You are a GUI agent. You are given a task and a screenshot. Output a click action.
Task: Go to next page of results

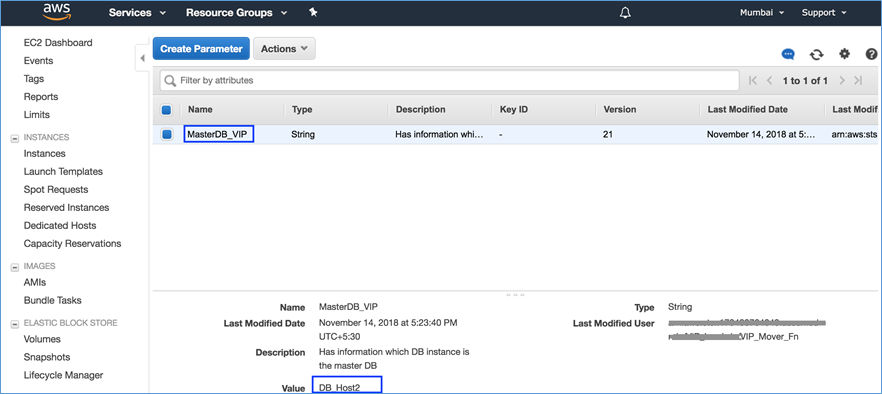coord(842,80)
